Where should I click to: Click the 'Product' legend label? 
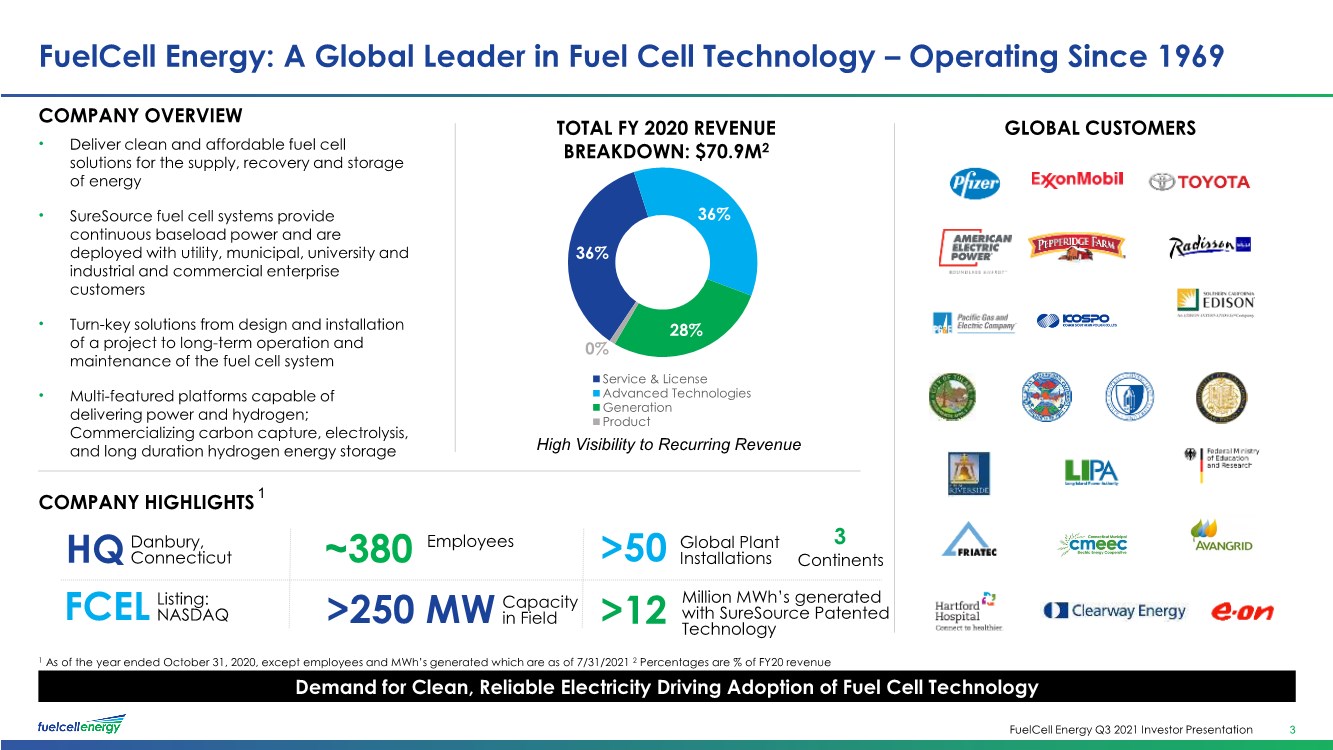point(627,422)
